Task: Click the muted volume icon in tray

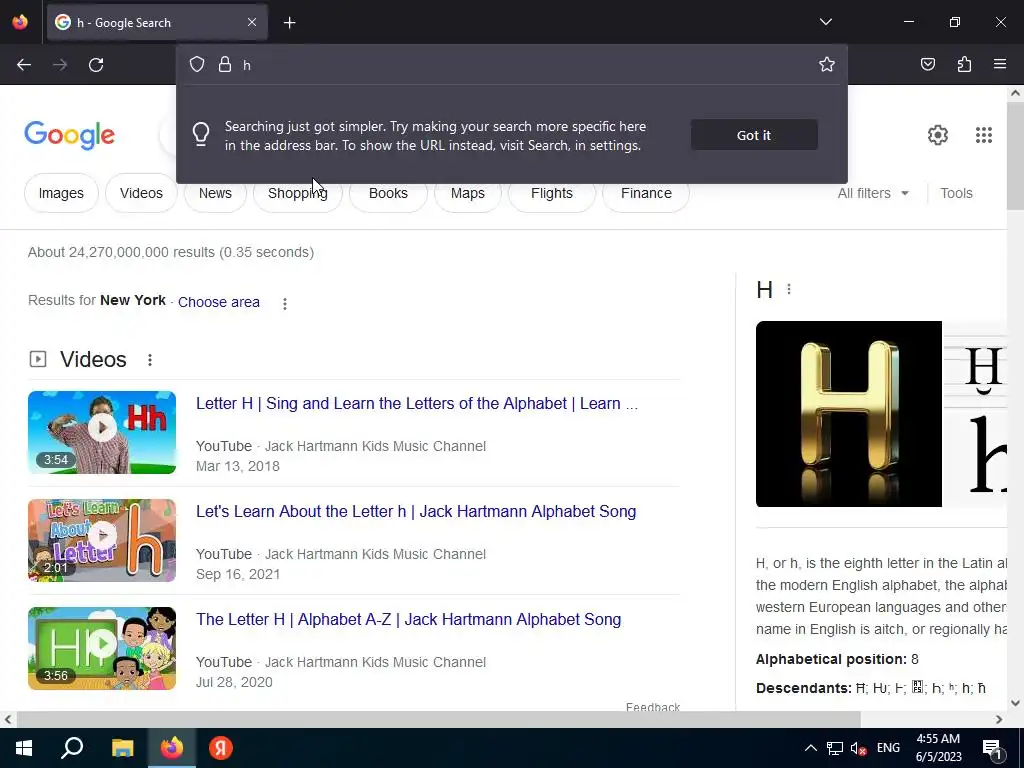Action: 858,748
